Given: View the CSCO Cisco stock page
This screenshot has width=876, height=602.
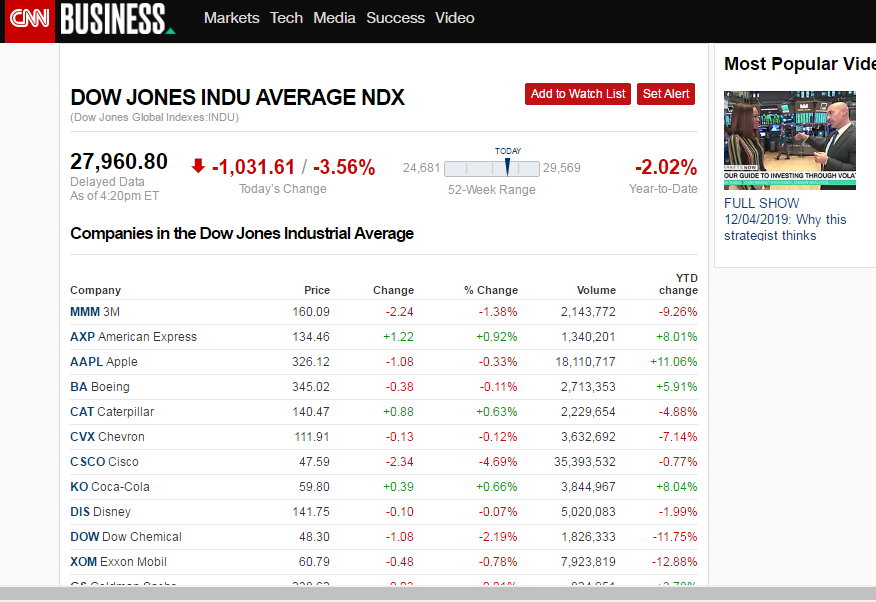Looking at the screenshot, I should point(104,462).
